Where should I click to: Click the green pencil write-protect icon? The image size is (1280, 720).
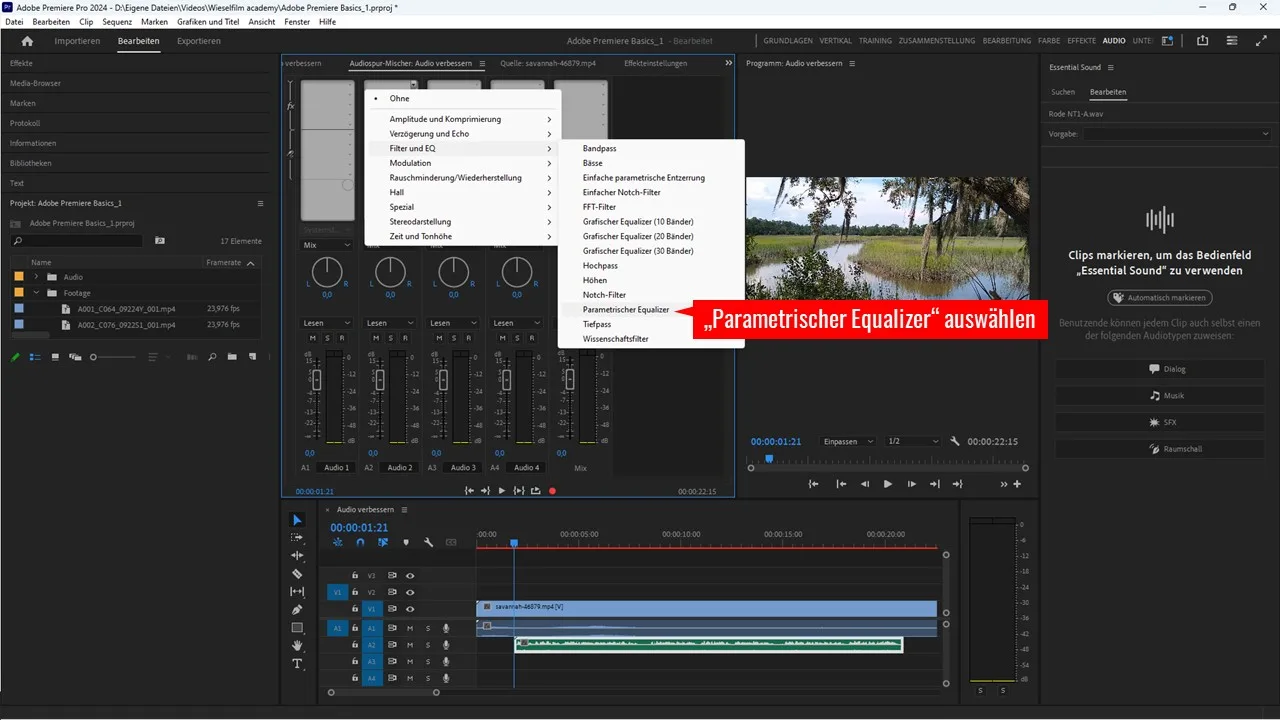(15, 357)
